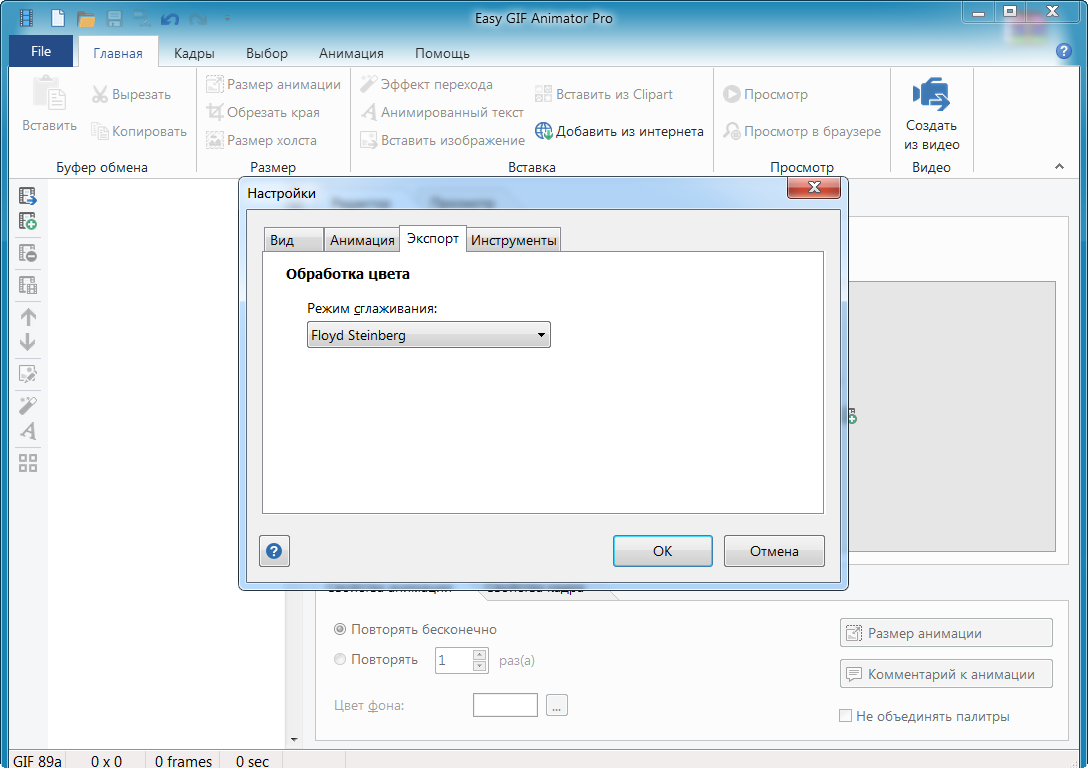Click Комментарий к анимации button
Viewport: 1088px width, 768px height.
pos(946,674)
